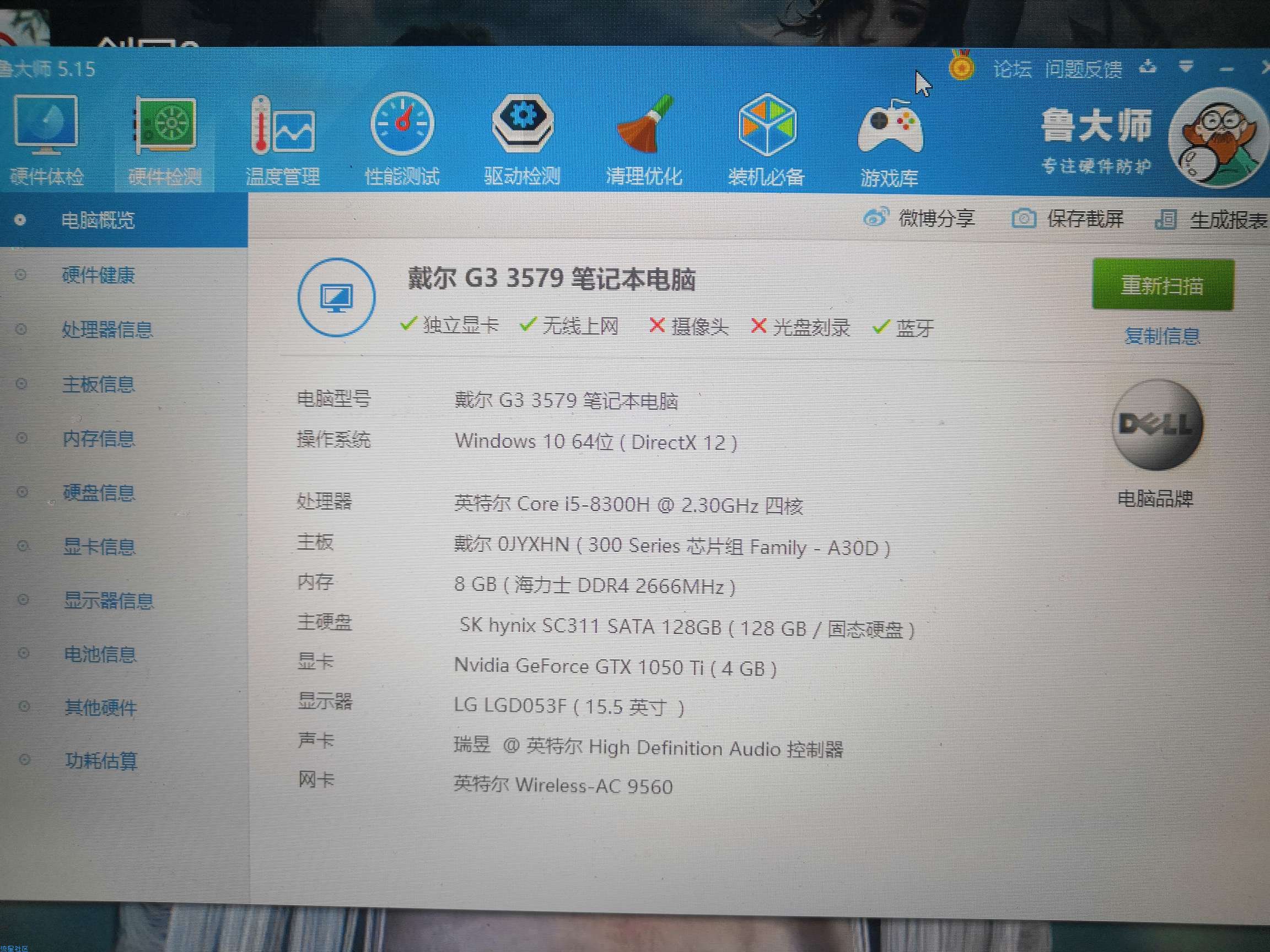Click 鲁大师 brand logo text
Screen dimensions: 1270x952
pos(1096,125)
